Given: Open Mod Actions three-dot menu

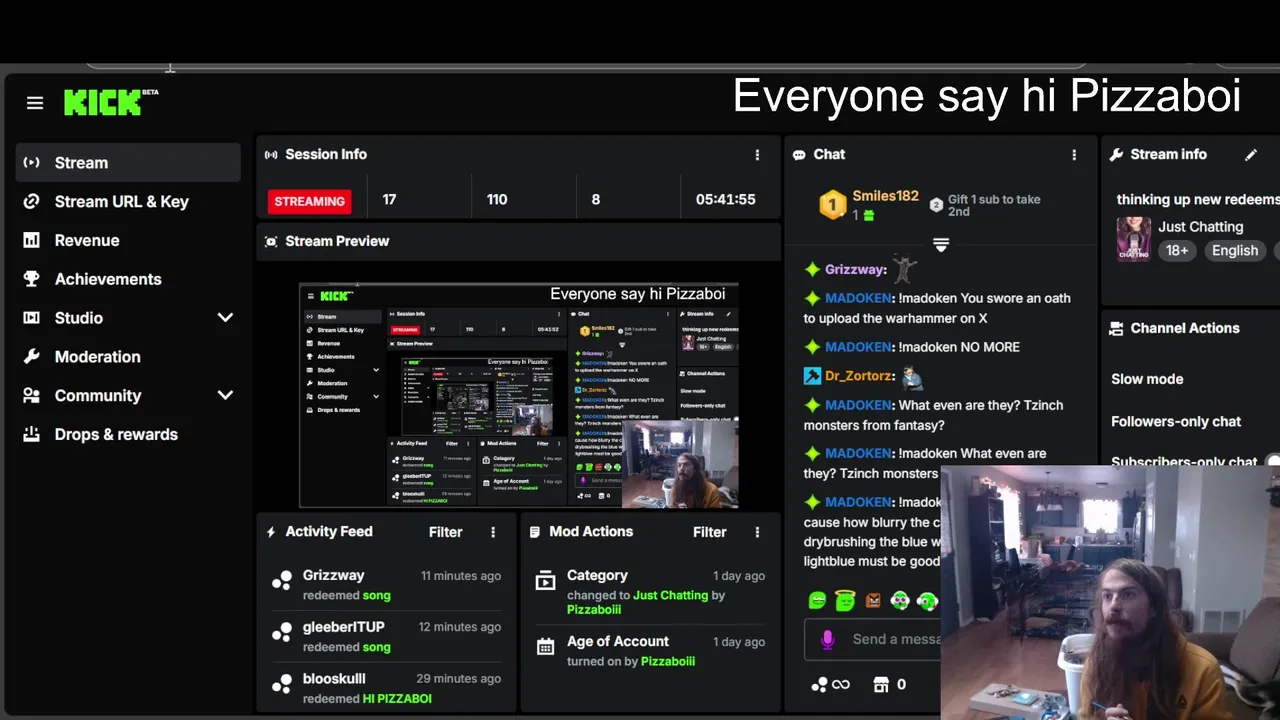Looking at the screenshot, I should click(x=757, y=532).
